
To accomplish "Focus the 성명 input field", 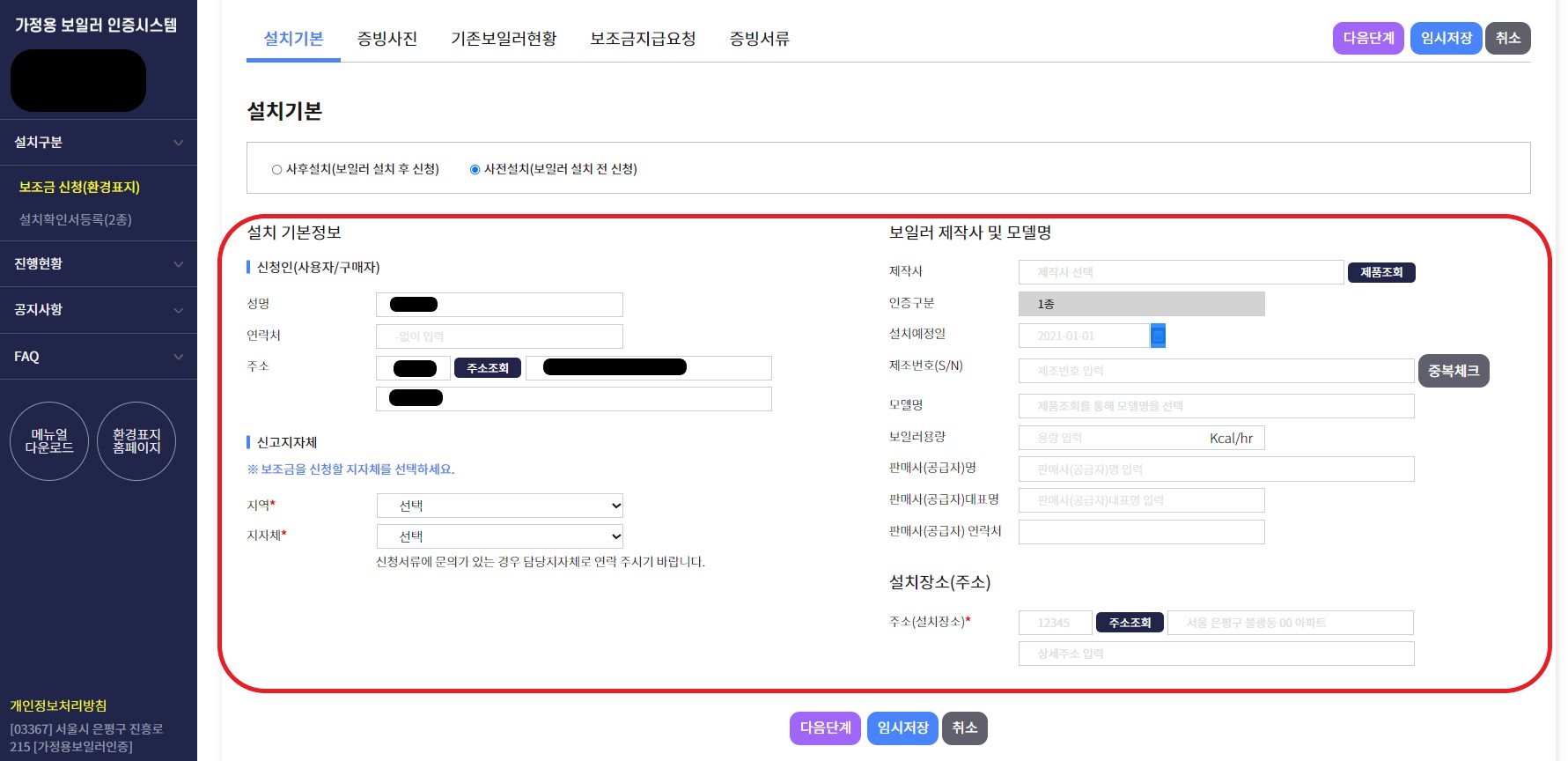I will [x=499, y=305].
